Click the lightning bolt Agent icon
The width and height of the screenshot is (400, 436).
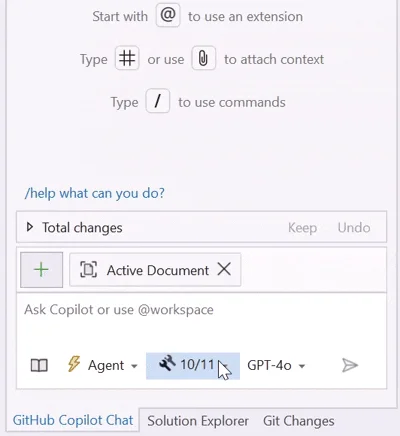point(74,363)
